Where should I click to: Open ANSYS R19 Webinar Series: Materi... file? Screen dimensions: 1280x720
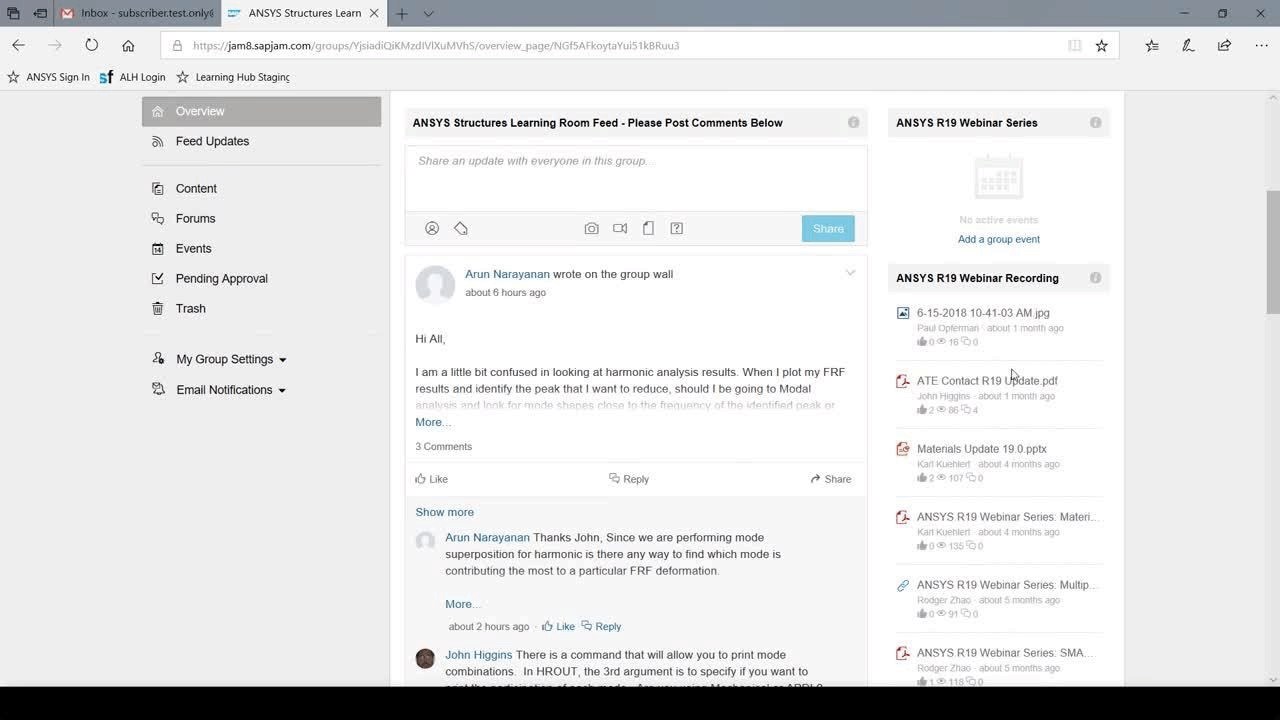[x=1008, y=517]
